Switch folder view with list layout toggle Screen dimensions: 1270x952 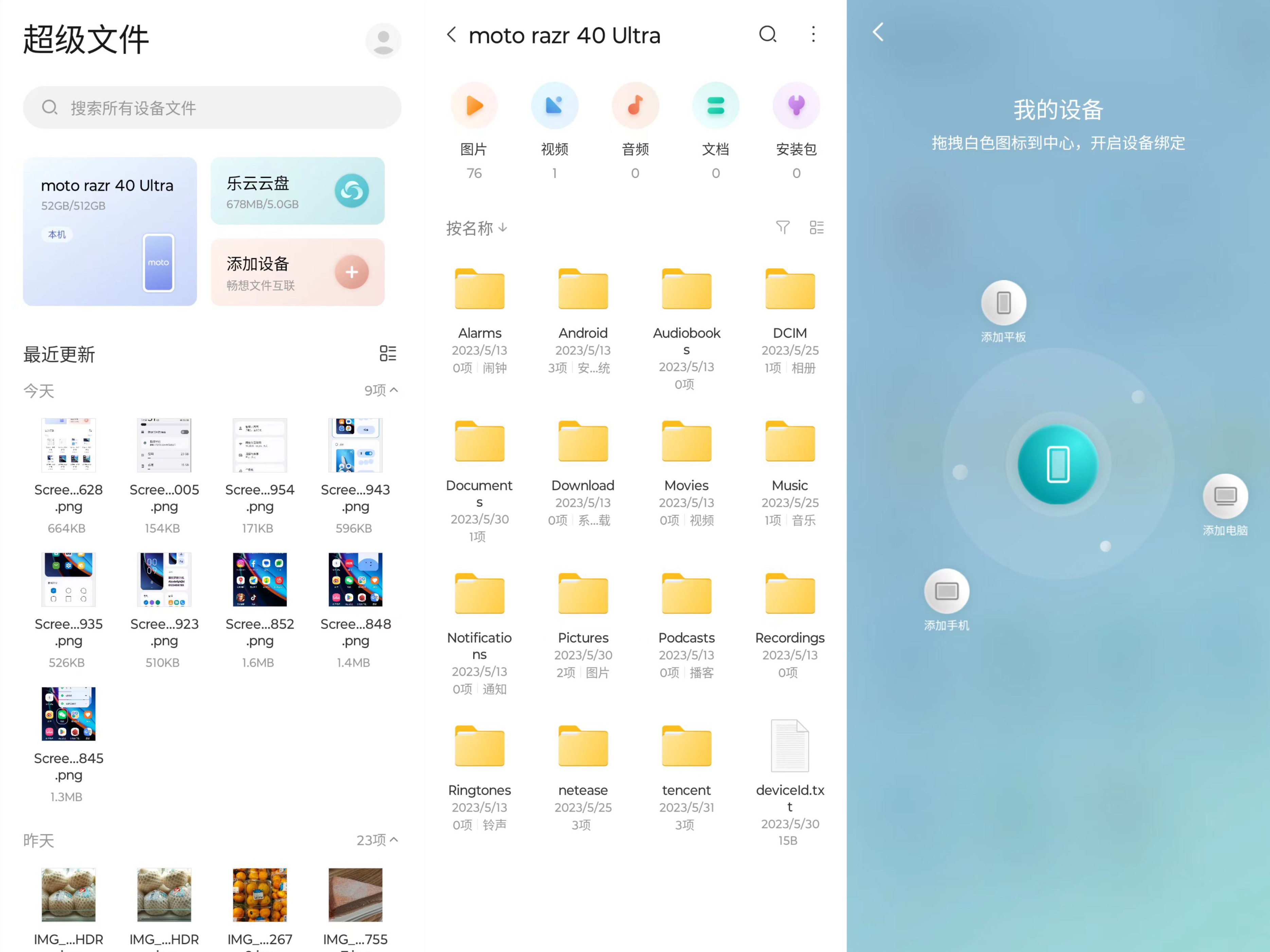point(817,228)
